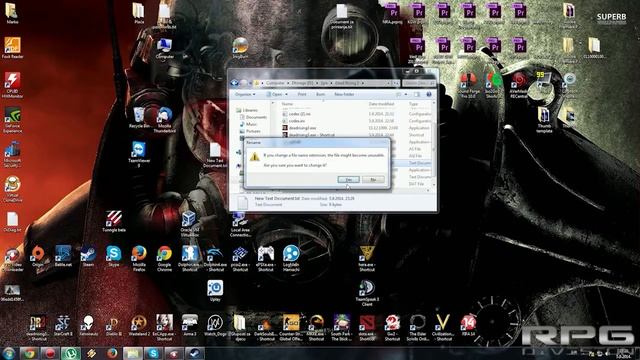Open Computer desktop icon
640x360 pixels.
coord(164,49)
